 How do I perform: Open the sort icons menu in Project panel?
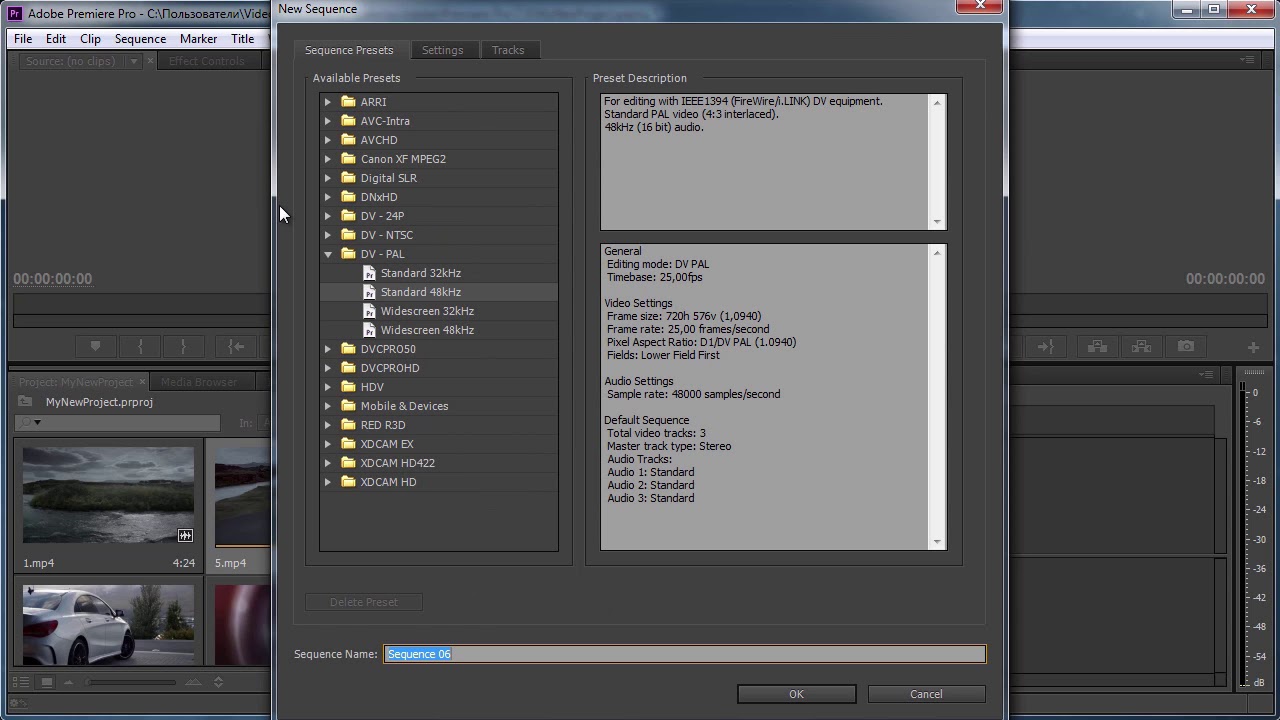tap(218, 682)
